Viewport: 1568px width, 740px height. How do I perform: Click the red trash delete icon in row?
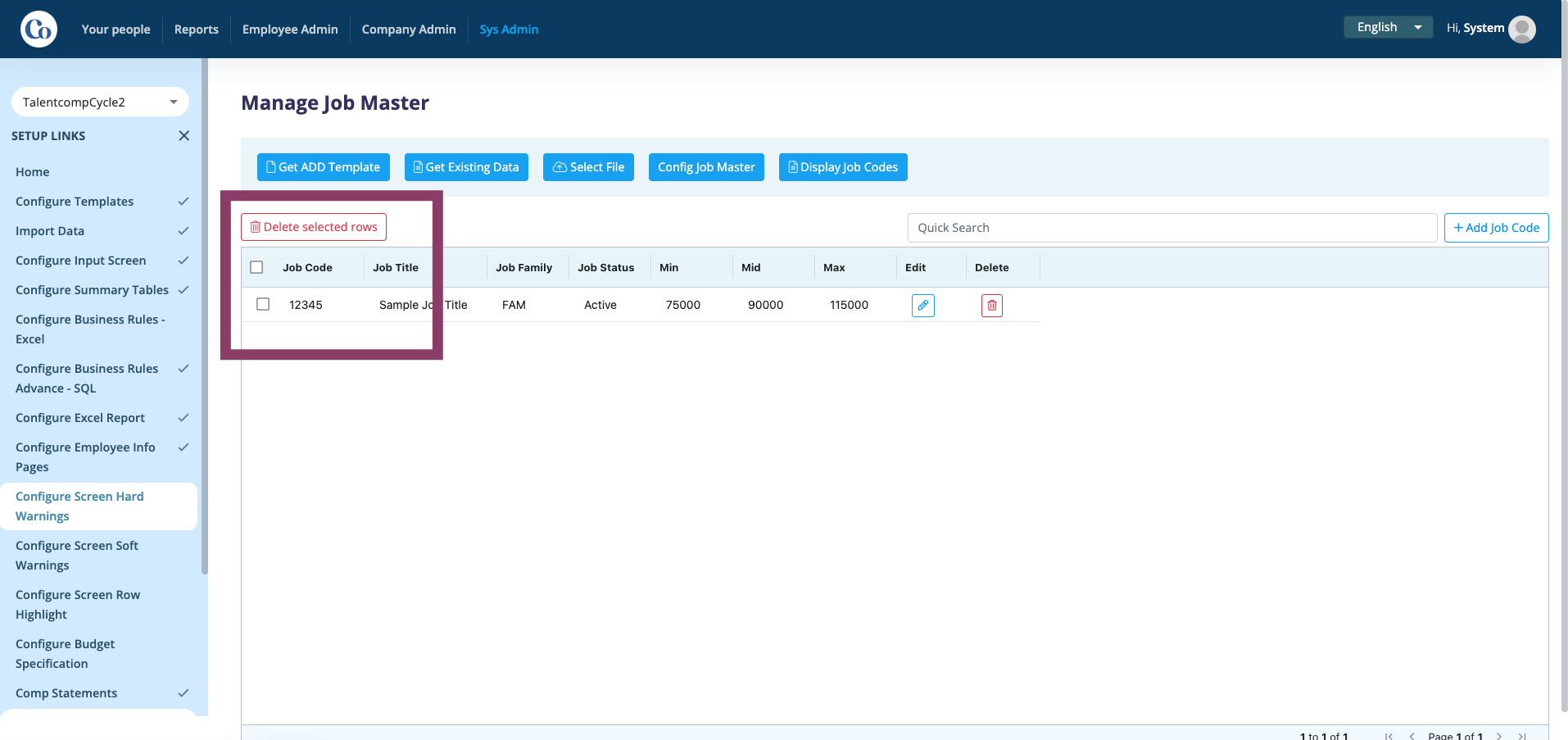(991, 305)
